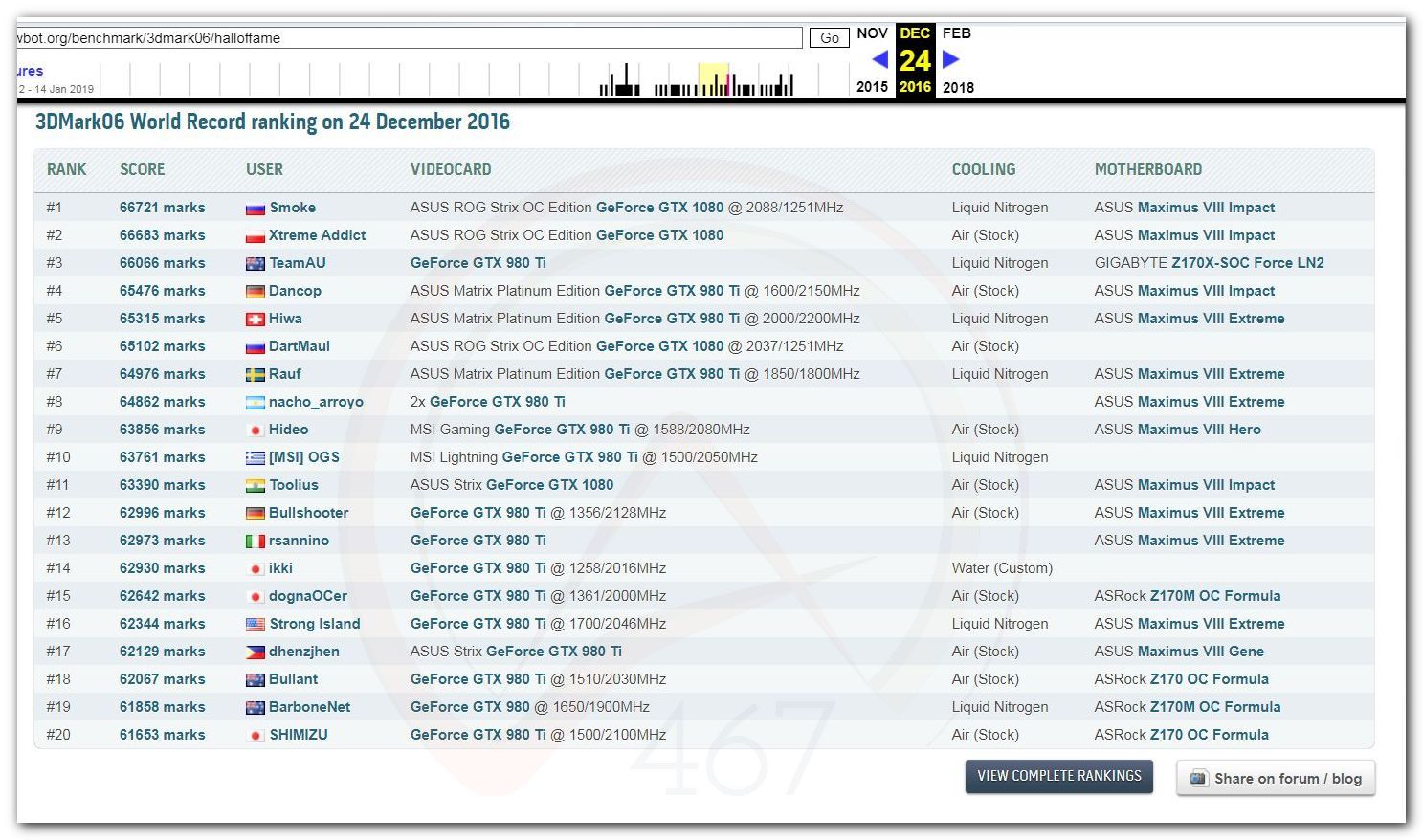Open the 63856 marks score link
The width and height of the screenshot is (1423, 840).
[x=163, y=430]
